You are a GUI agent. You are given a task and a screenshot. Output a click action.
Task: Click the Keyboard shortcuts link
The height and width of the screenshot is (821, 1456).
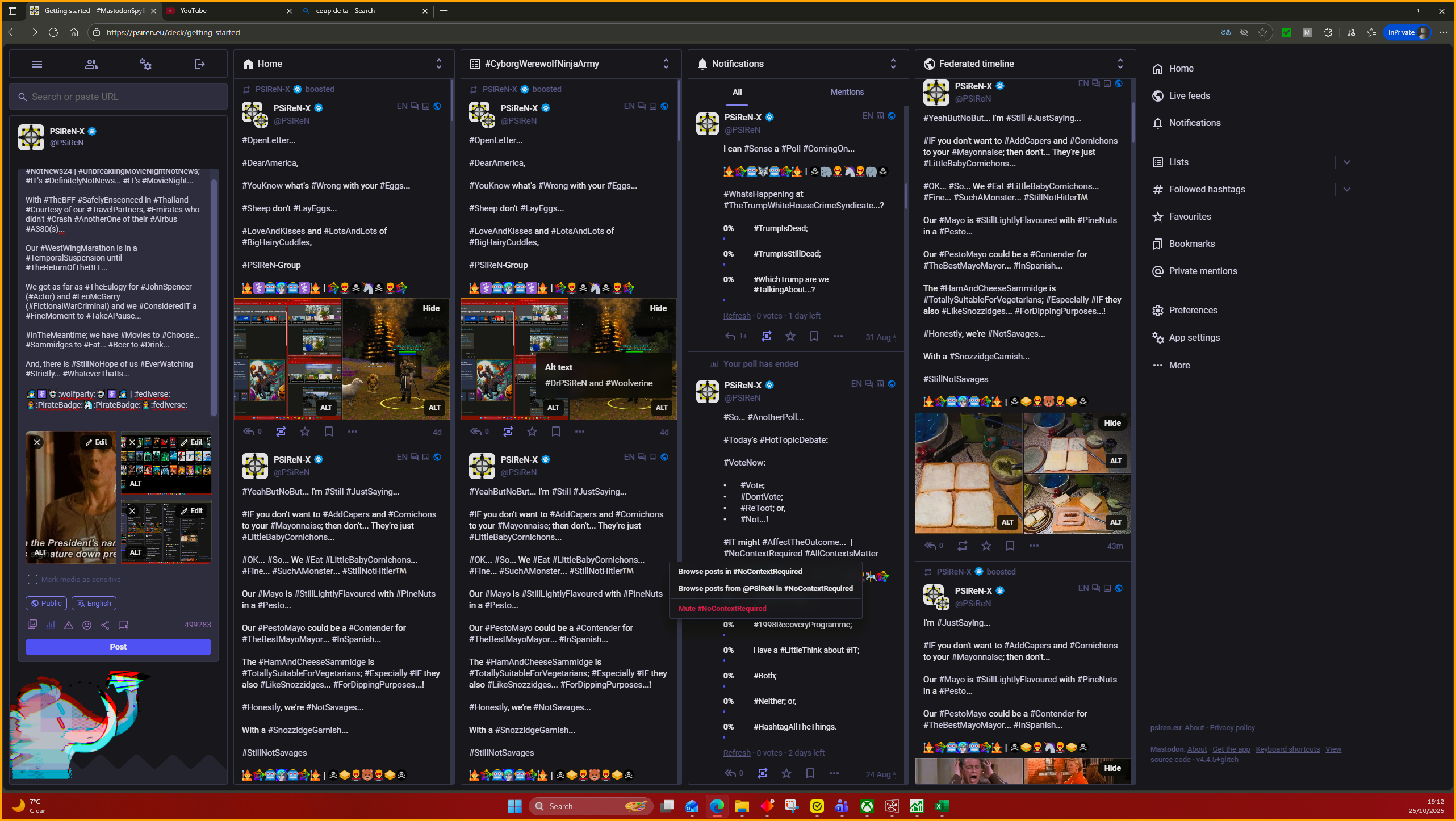point(1287,749)
